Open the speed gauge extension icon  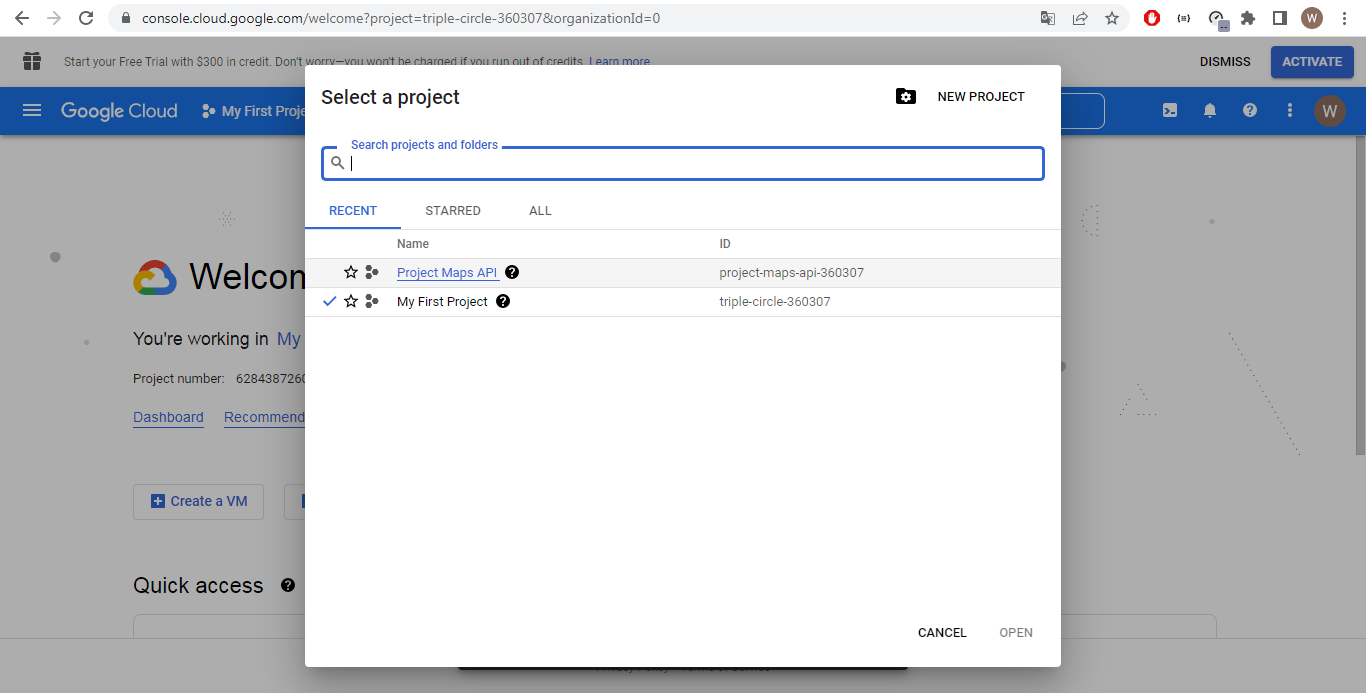click(1217, 19)
